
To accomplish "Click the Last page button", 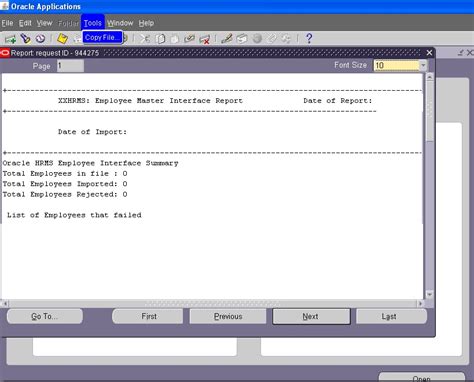I will tap(391, 316).
